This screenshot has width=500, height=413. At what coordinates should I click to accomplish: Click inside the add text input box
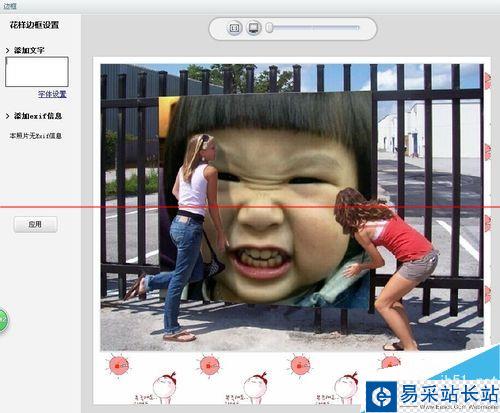(x=37, y=72)
